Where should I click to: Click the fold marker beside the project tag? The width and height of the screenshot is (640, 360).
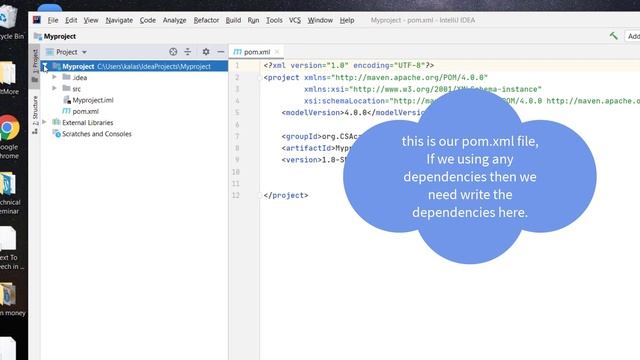coord(260,78)
